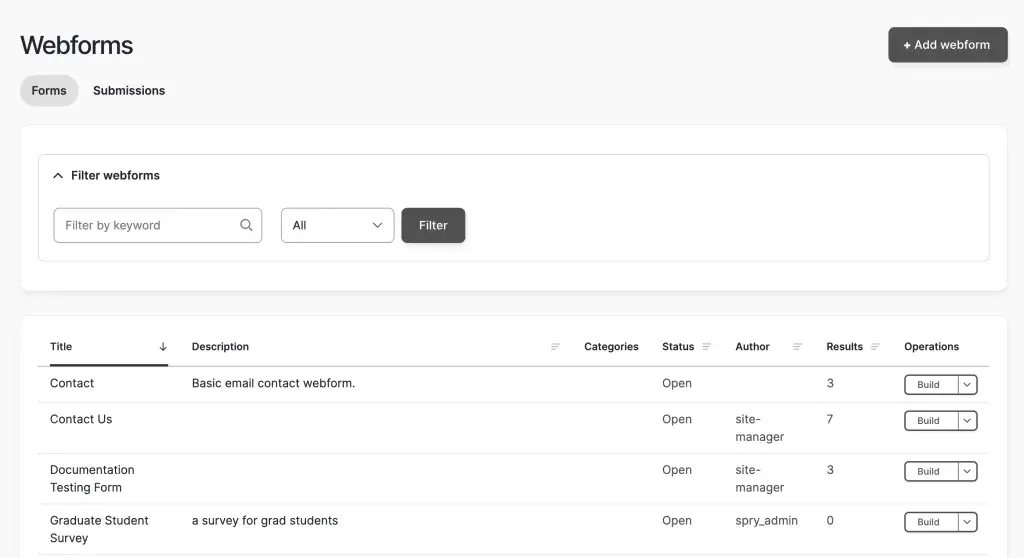Expand operations dropdown for Contact row
The height and width of the screenshot is (558, 1024).
(967, 385)
